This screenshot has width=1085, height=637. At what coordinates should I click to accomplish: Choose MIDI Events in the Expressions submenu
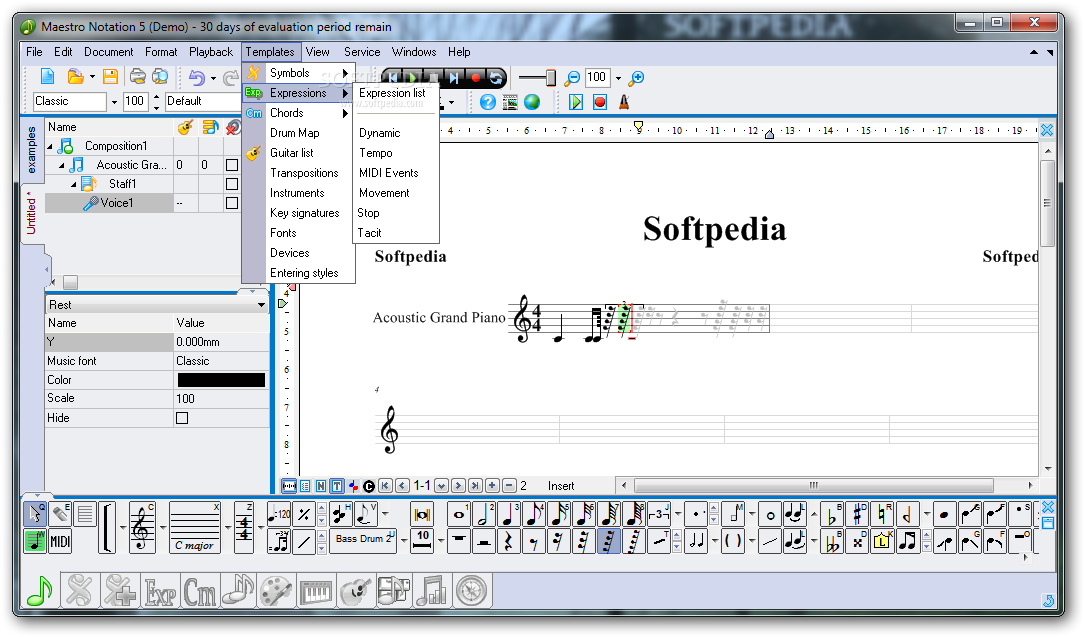pyautogui.click(x=388, y=173)
